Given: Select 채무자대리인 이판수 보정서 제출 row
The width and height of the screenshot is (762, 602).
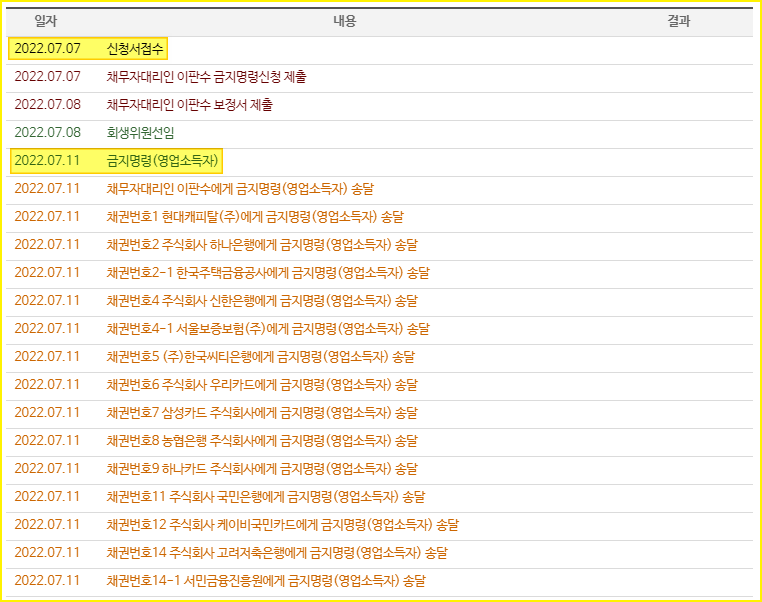Looking at the screenshot, I should pos(380,105).
